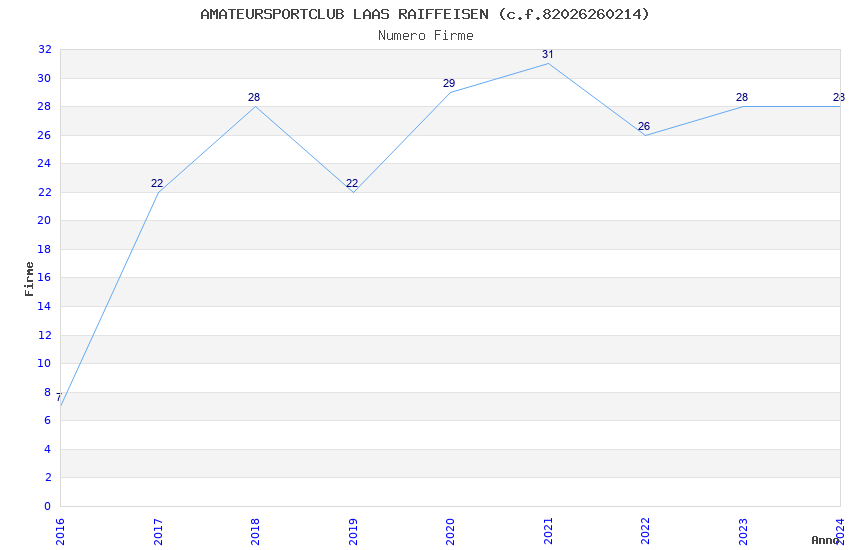Click the y-axis value 12

(x=44, y=335)
